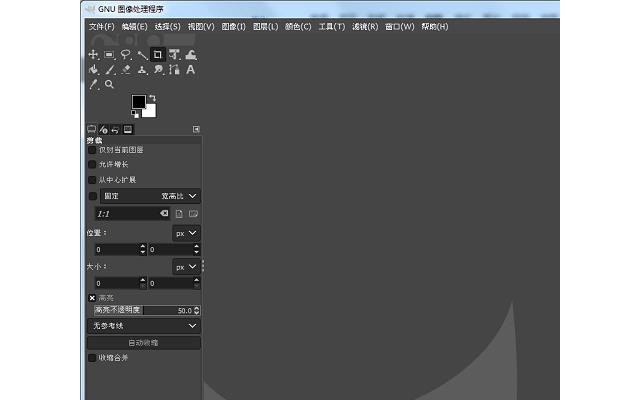Open the 工具(T) menu
The height and width of the screenshot is (400, 640).
(332, 27)
